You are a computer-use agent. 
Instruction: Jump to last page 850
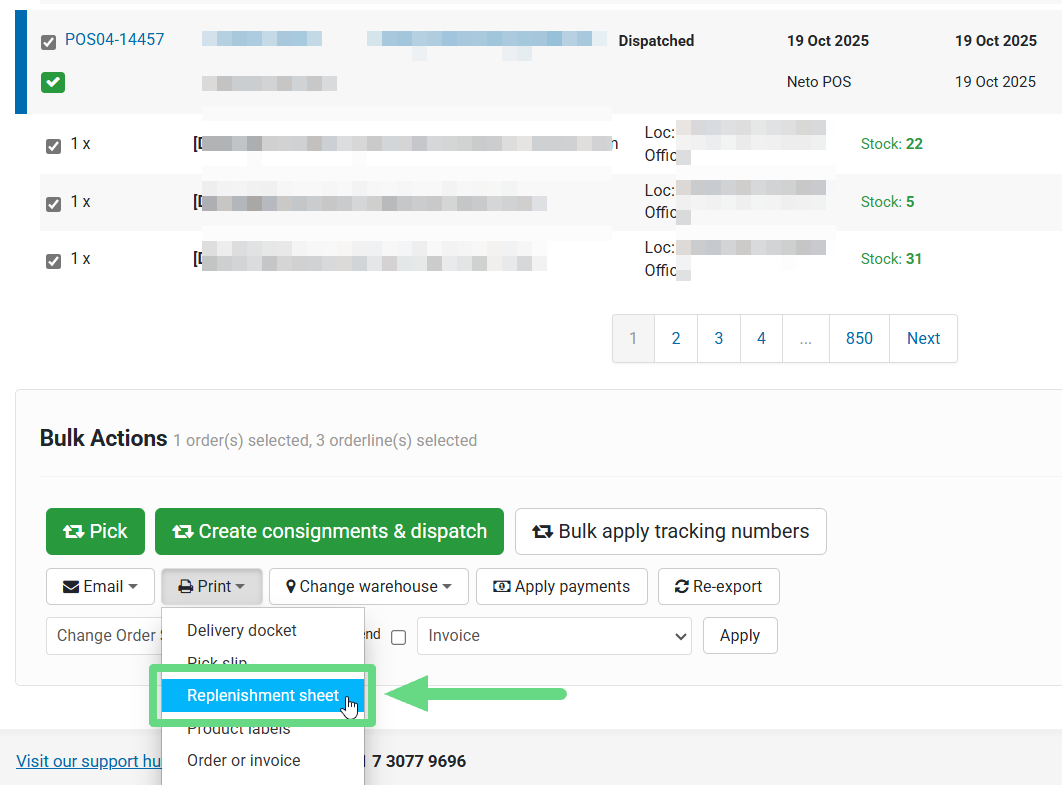[859, 339]
